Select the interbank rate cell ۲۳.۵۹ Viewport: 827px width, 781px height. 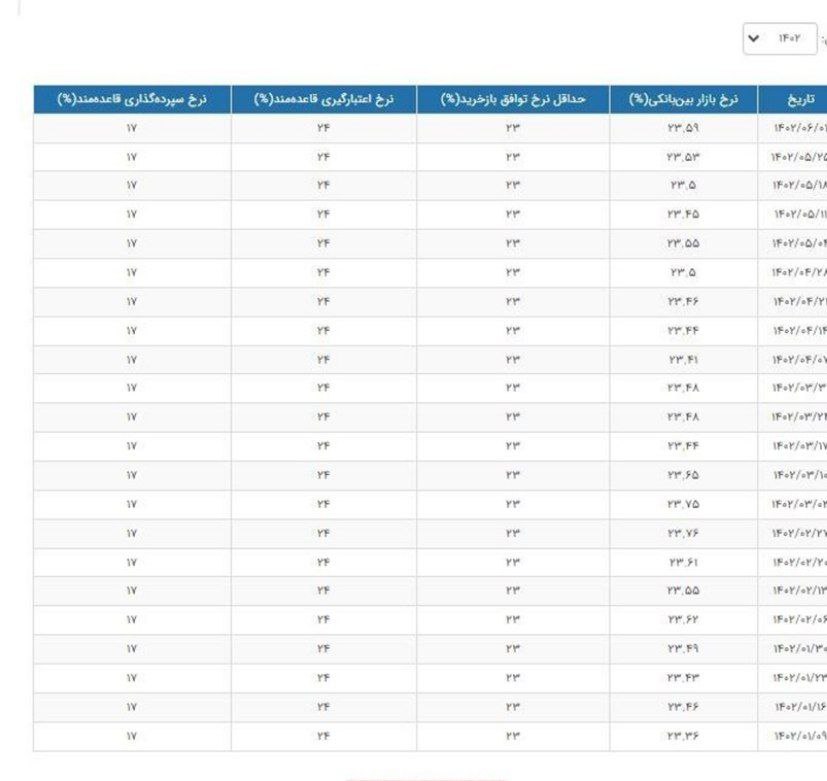click(683, 128)
